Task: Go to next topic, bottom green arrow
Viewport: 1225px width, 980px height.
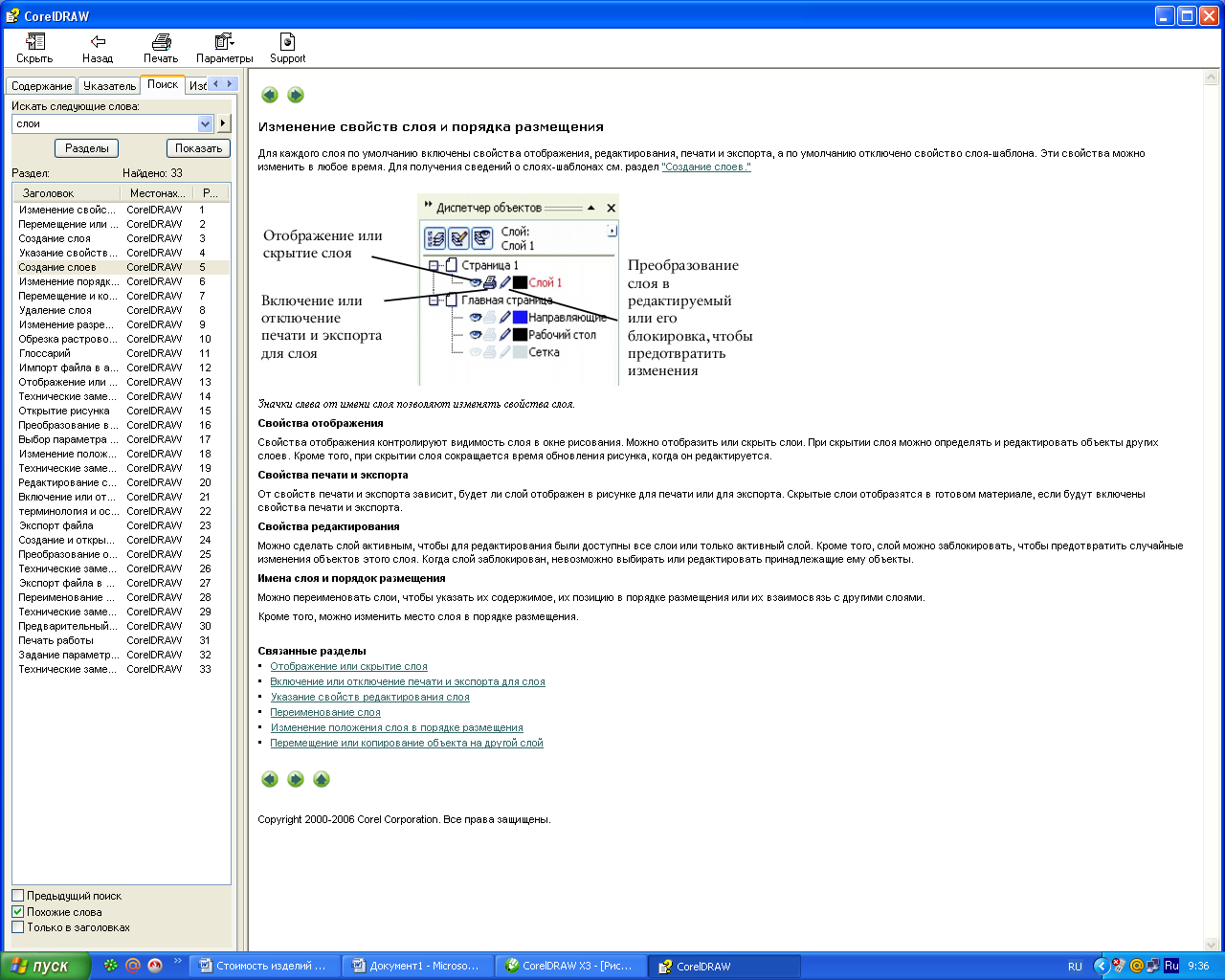Action: [x=296, y=779]
